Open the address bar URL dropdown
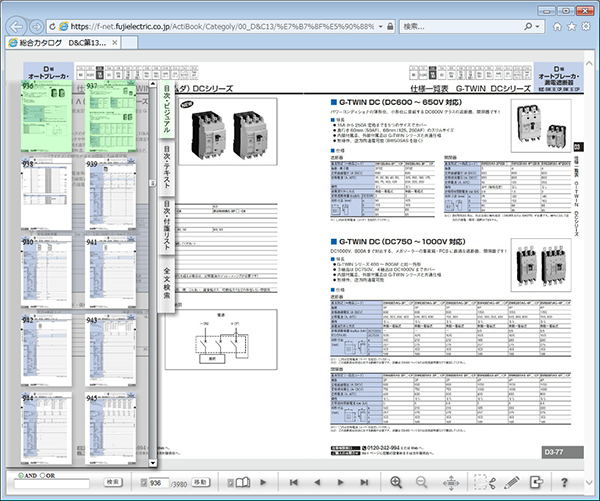 point(380,26)
